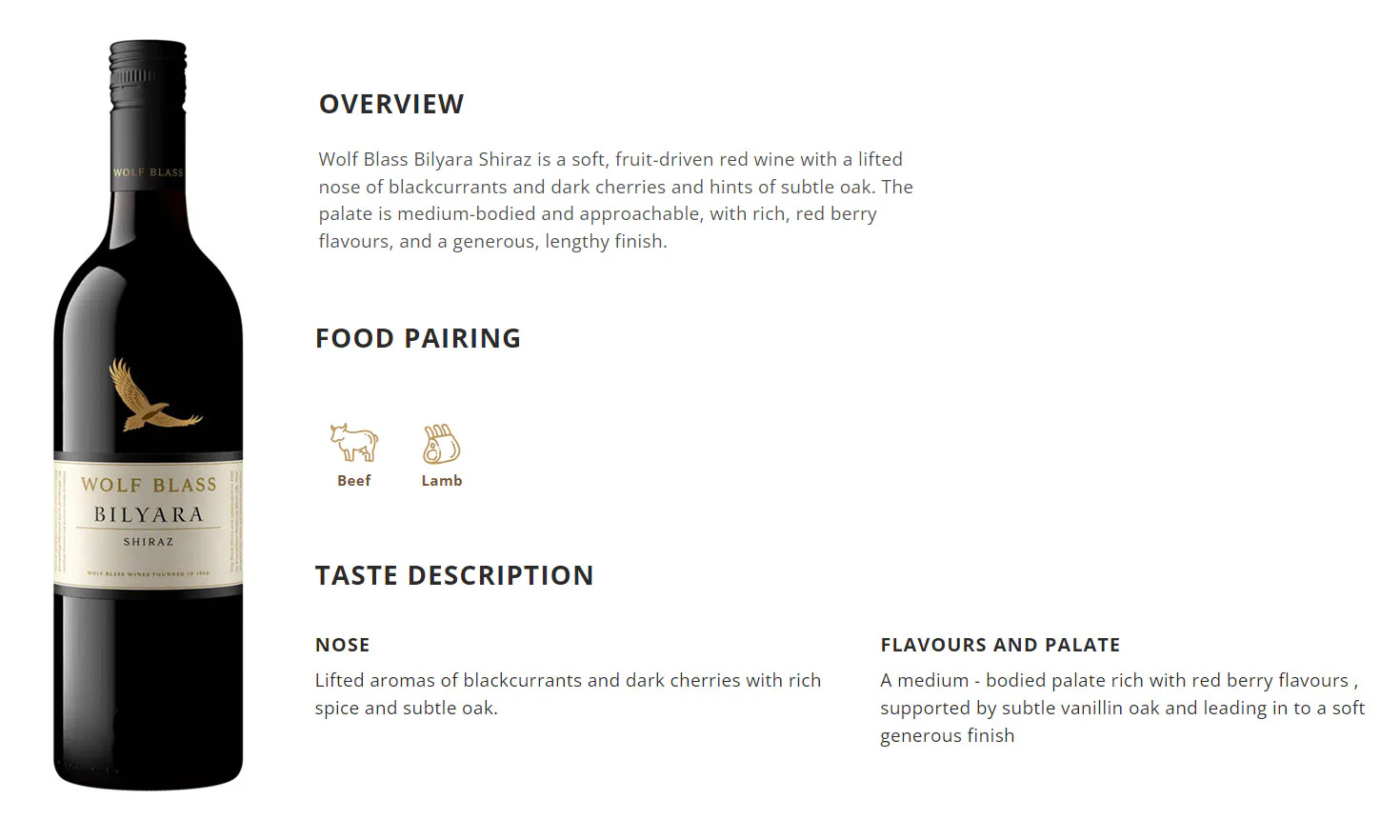Click BILYARA text on bottle label
Image resolution: width=1400 pixels, height=840 pixels.
coord(149,514)
